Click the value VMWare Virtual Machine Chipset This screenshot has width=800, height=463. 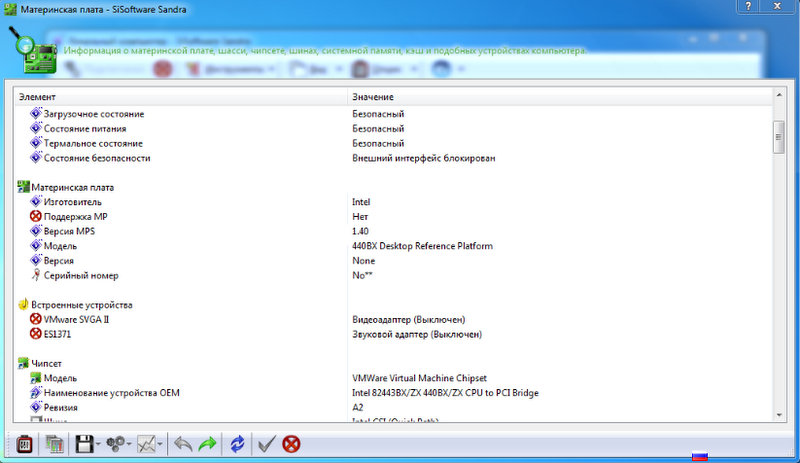419,378
